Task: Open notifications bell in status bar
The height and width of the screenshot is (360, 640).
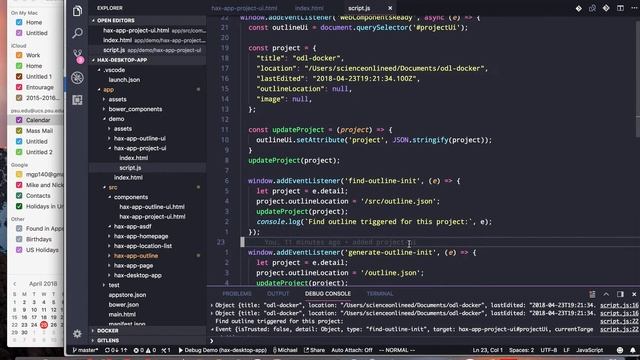Action: 633,350
